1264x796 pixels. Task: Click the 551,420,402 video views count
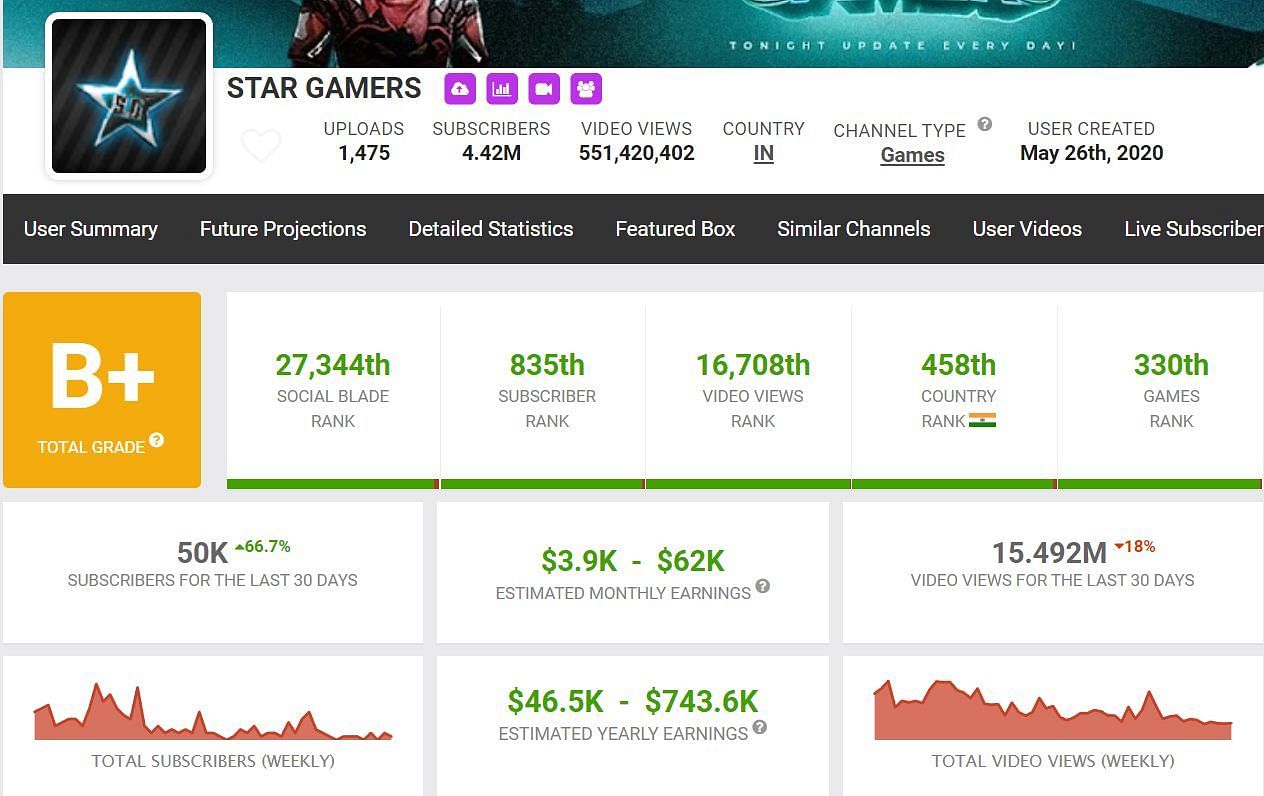click(x=637, y=153)
